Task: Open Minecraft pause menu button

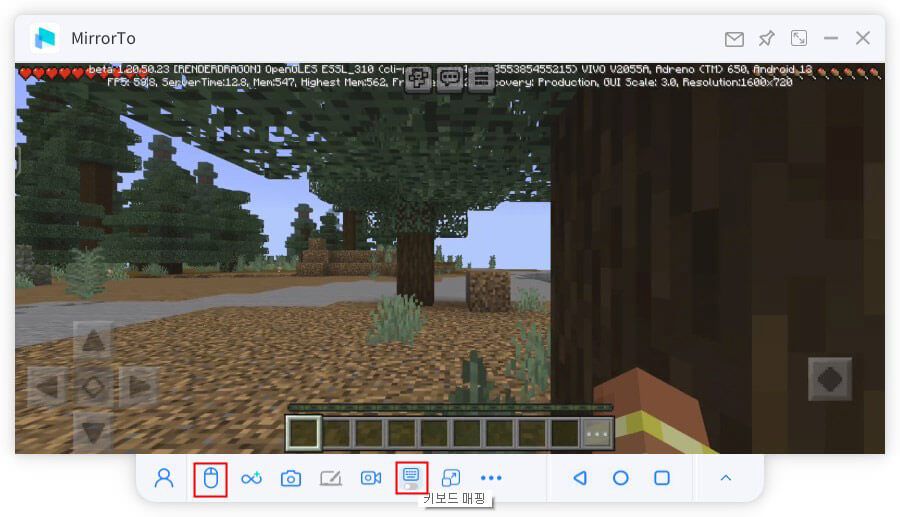Action: pyautogui.click(x=482, y=79)
